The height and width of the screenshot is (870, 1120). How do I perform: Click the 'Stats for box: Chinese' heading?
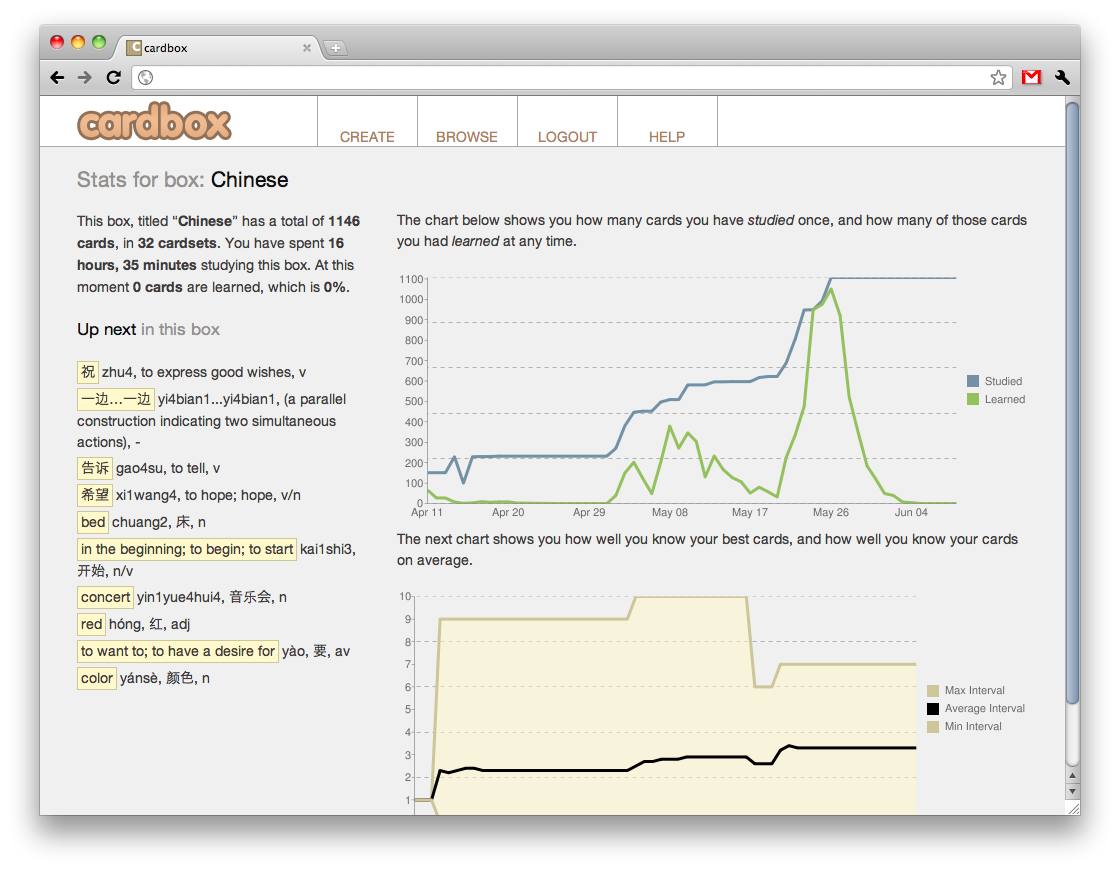click(x=183, y=179)
